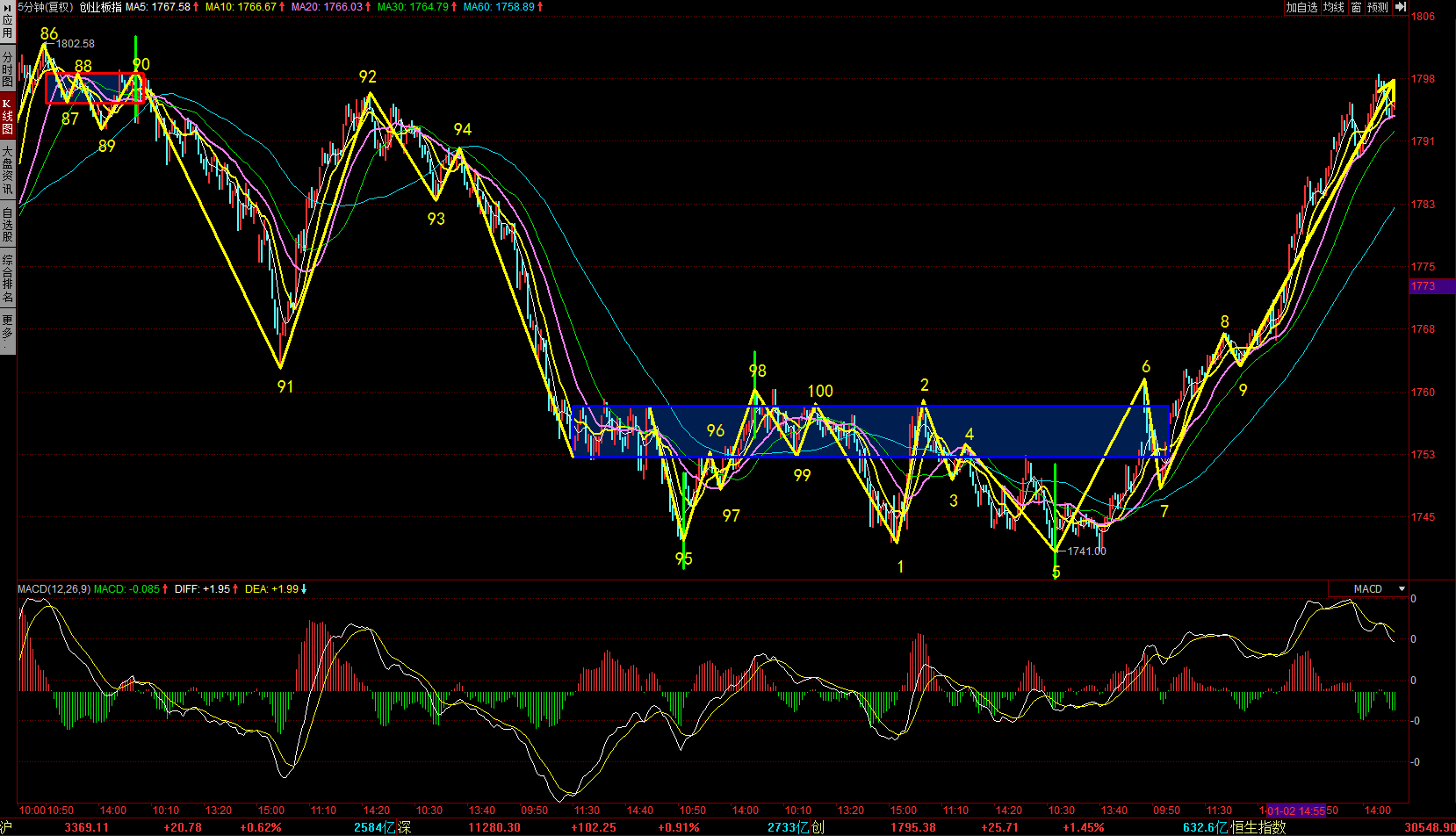Expand the 更多 sidebar menu
The height and width of the screenshot is (836, 1456).
click(x=7, y=328)
